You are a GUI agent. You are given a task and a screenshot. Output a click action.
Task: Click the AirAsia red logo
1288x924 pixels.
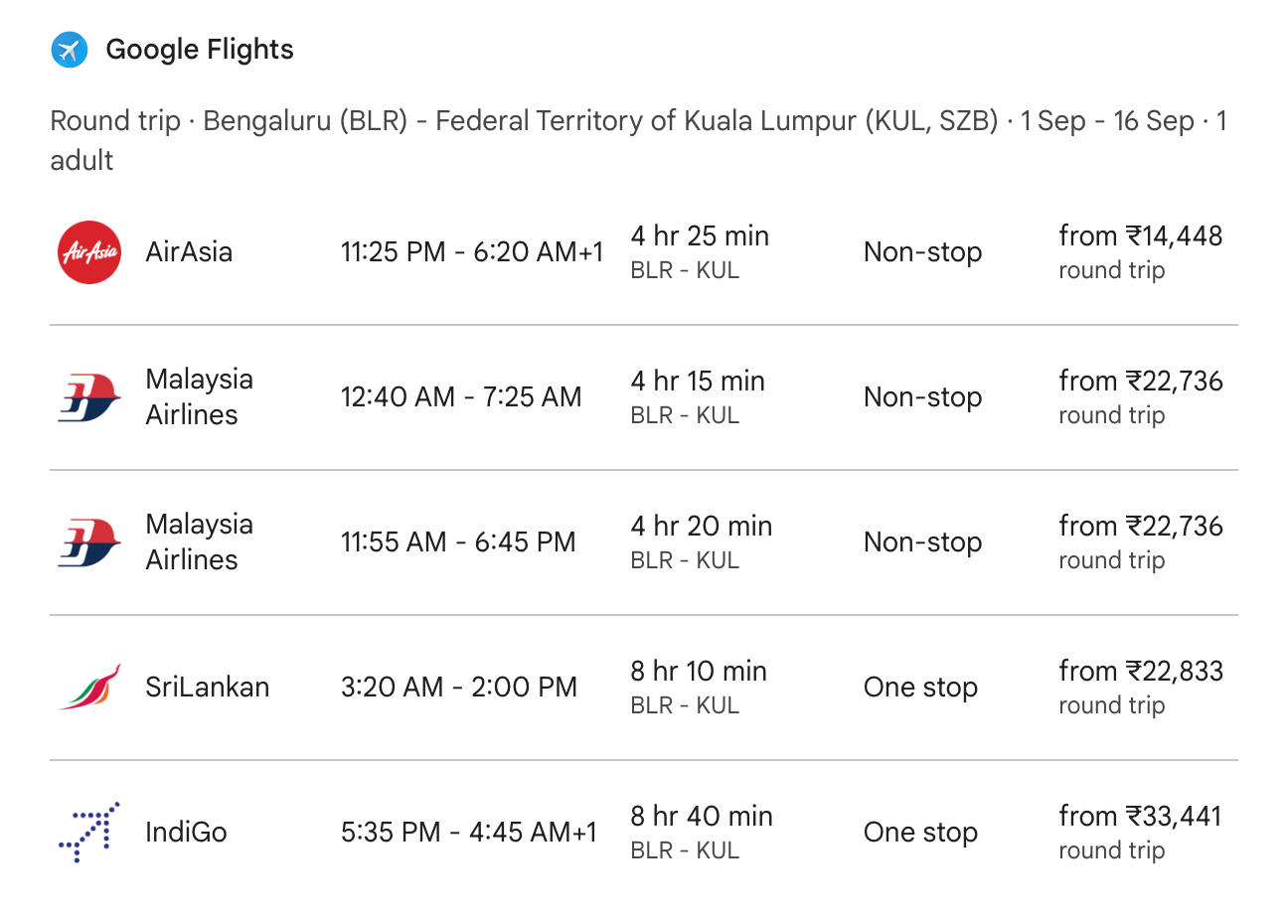[x=89, y=252]
